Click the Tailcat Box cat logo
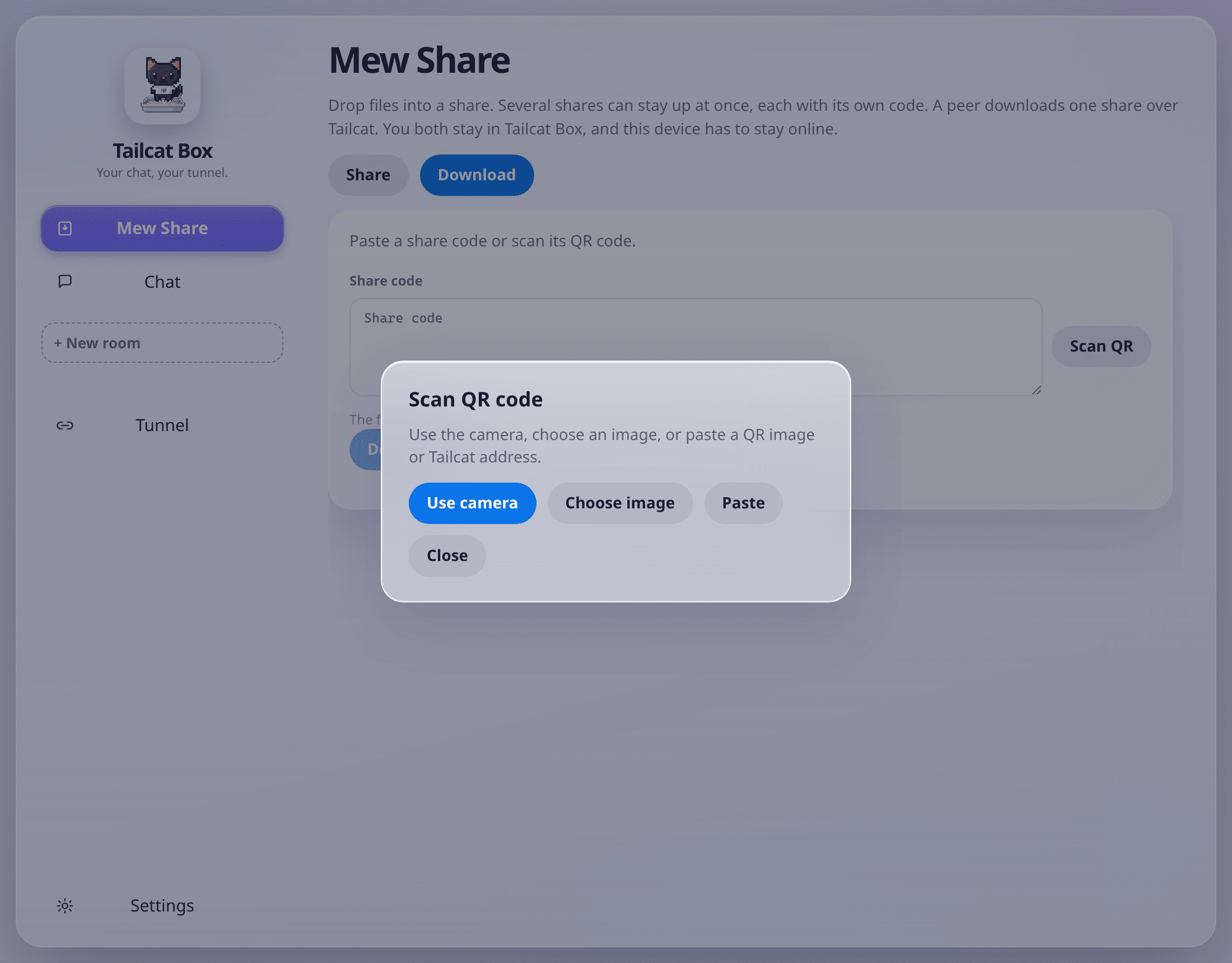The image size is (1232, 963). 162,86
